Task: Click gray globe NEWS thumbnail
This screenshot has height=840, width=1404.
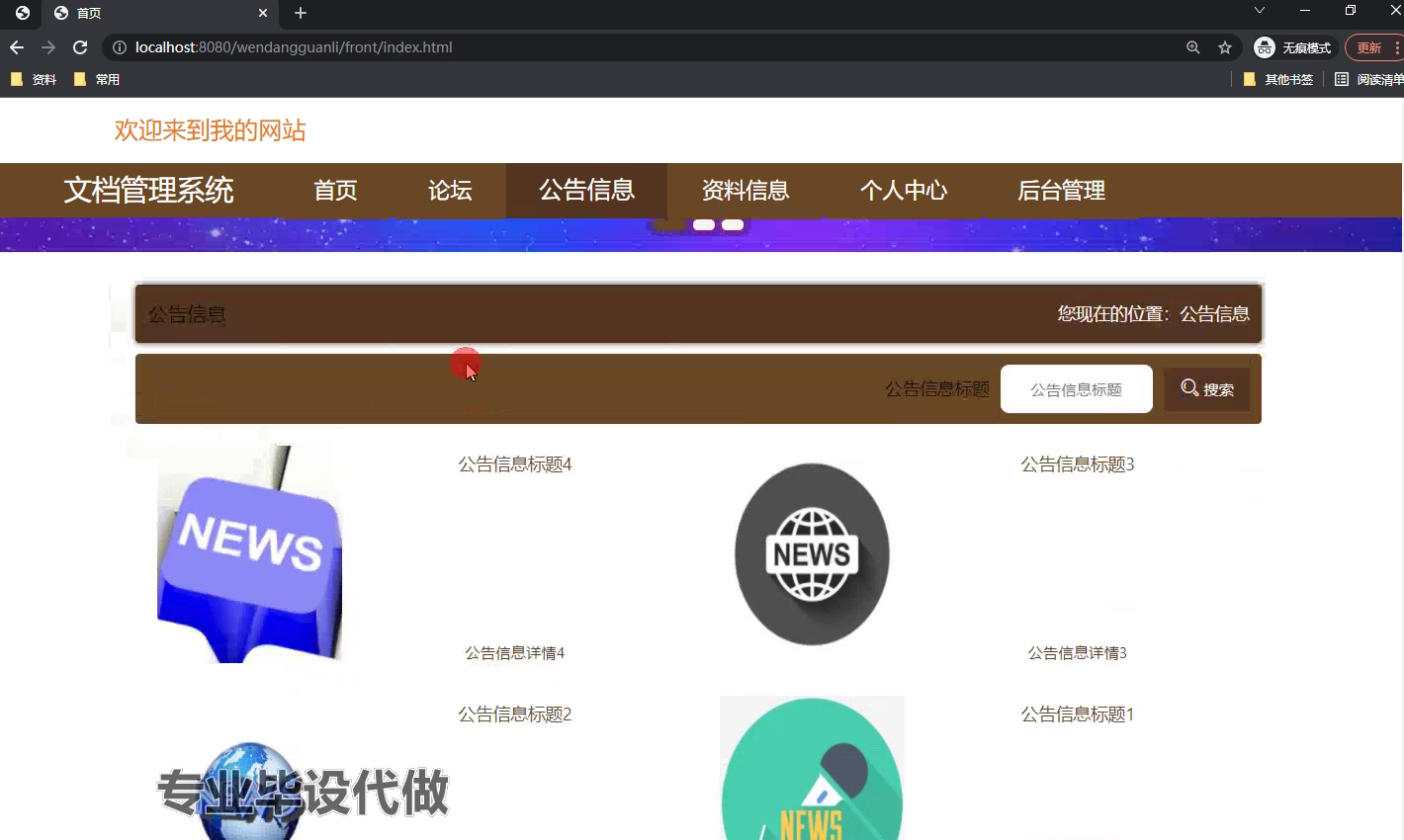Action: pyautogui.click(x=812, y=554)
